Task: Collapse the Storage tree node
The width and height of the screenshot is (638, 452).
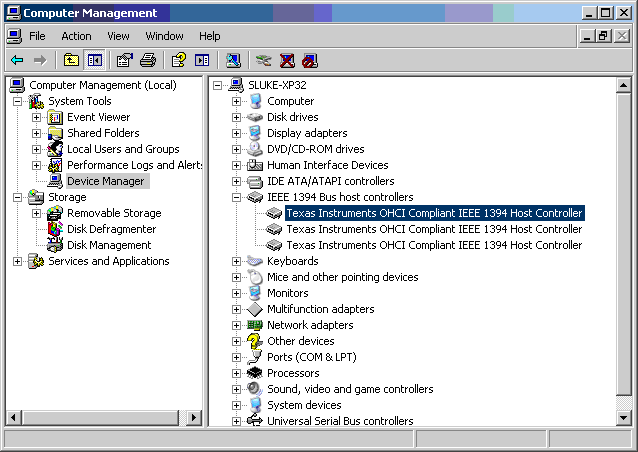Action: tap(18, 197)
